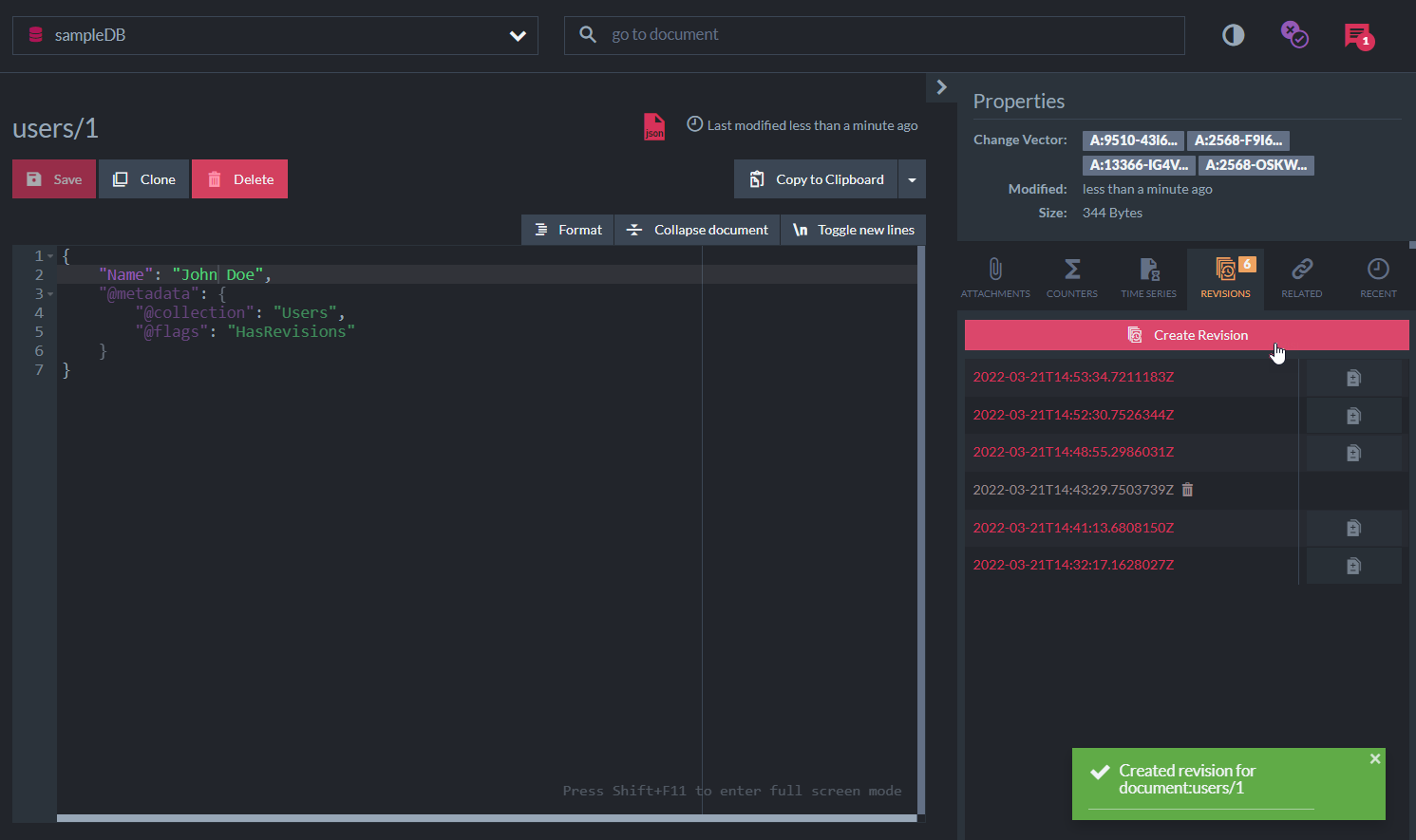The height and width of the screenshot is (840, 1416).
Task: Open revision 2022-03-21T14:41:13.6808150Z
Action: pyautogui.click(x=1073, y=528)
